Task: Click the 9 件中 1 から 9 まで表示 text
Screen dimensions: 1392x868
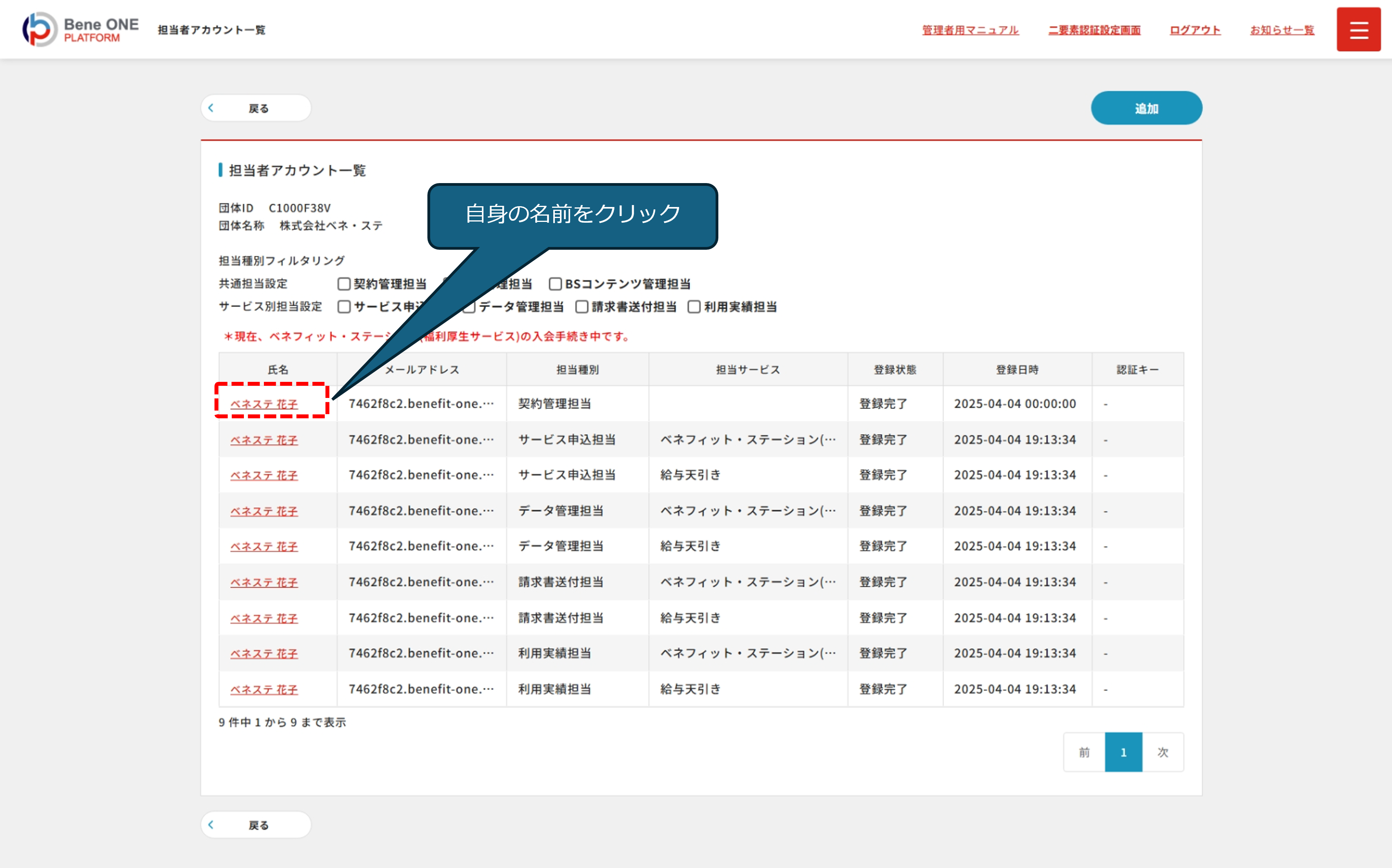Action: point(282,722)
